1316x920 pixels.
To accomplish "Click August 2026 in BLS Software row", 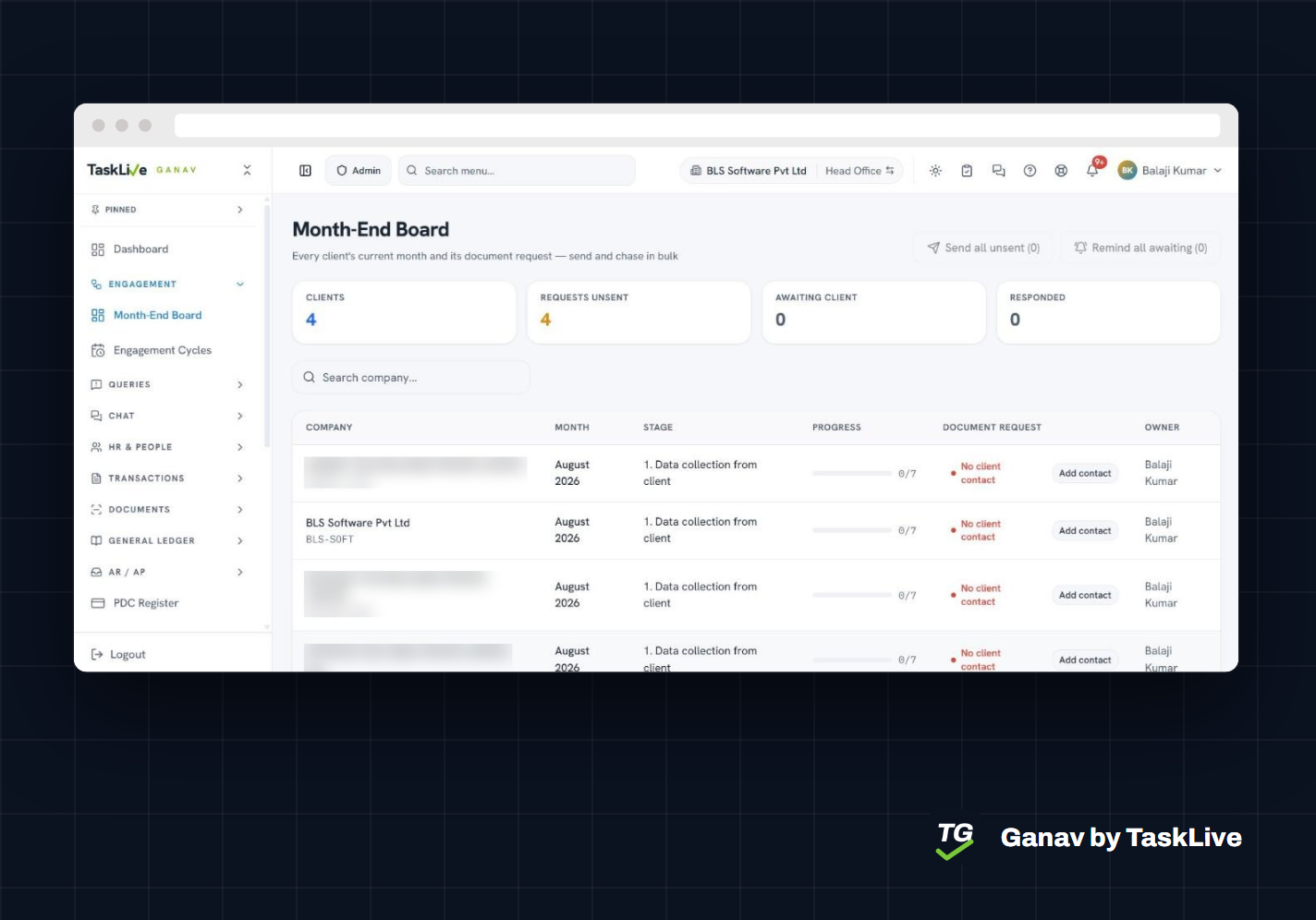I will pyautogui.click(x=572, y=530).
